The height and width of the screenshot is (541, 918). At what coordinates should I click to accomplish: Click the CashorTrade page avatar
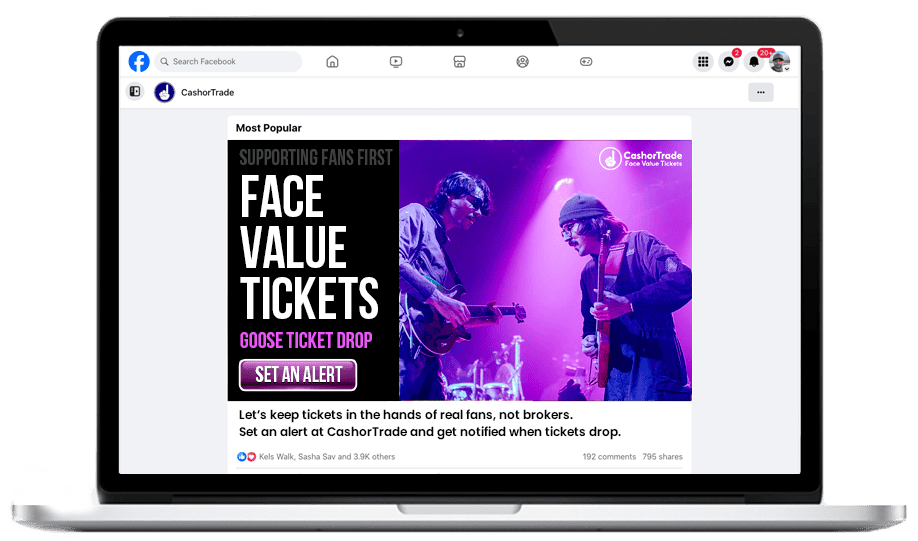[x=164, y=93]
